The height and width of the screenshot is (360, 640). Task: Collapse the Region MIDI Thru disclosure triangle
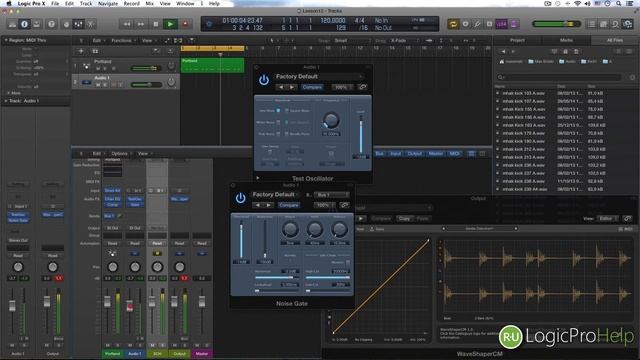(6, 40)
